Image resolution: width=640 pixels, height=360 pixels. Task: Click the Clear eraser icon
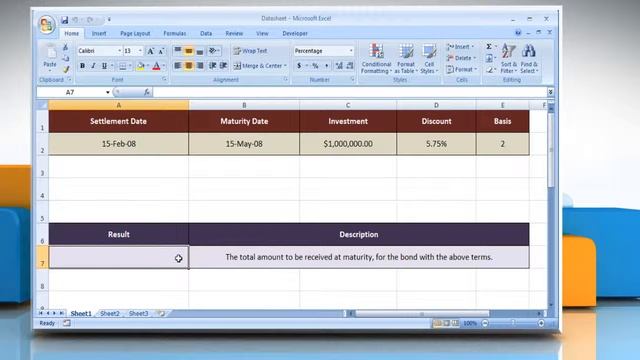pos(489,70)
